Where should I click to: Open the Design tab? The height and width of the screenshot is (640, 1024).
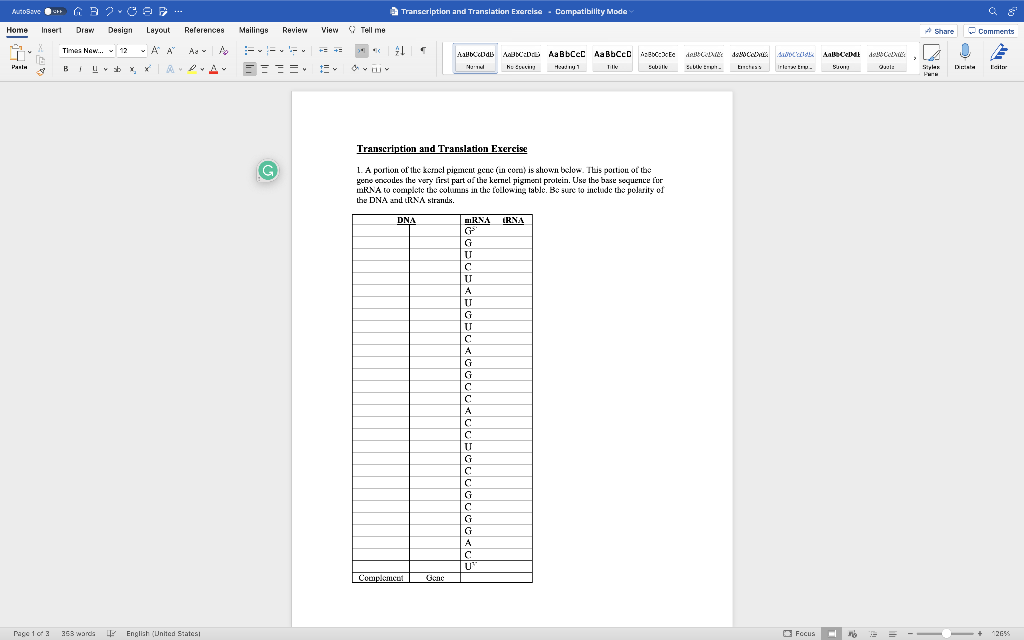point(120,30)
